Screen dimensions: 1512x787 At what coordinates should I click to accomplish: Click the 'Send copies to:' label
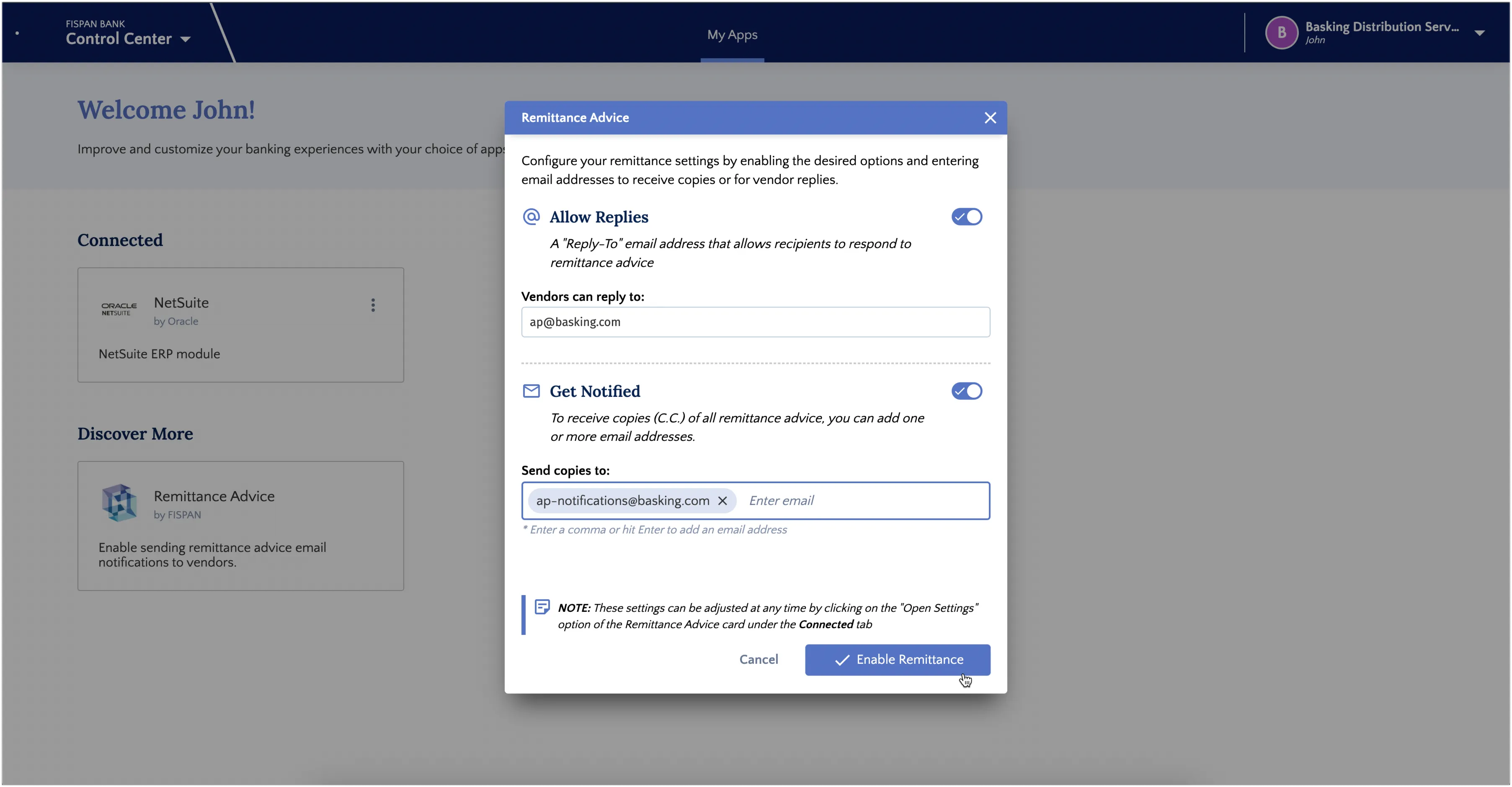click(565, 471)
